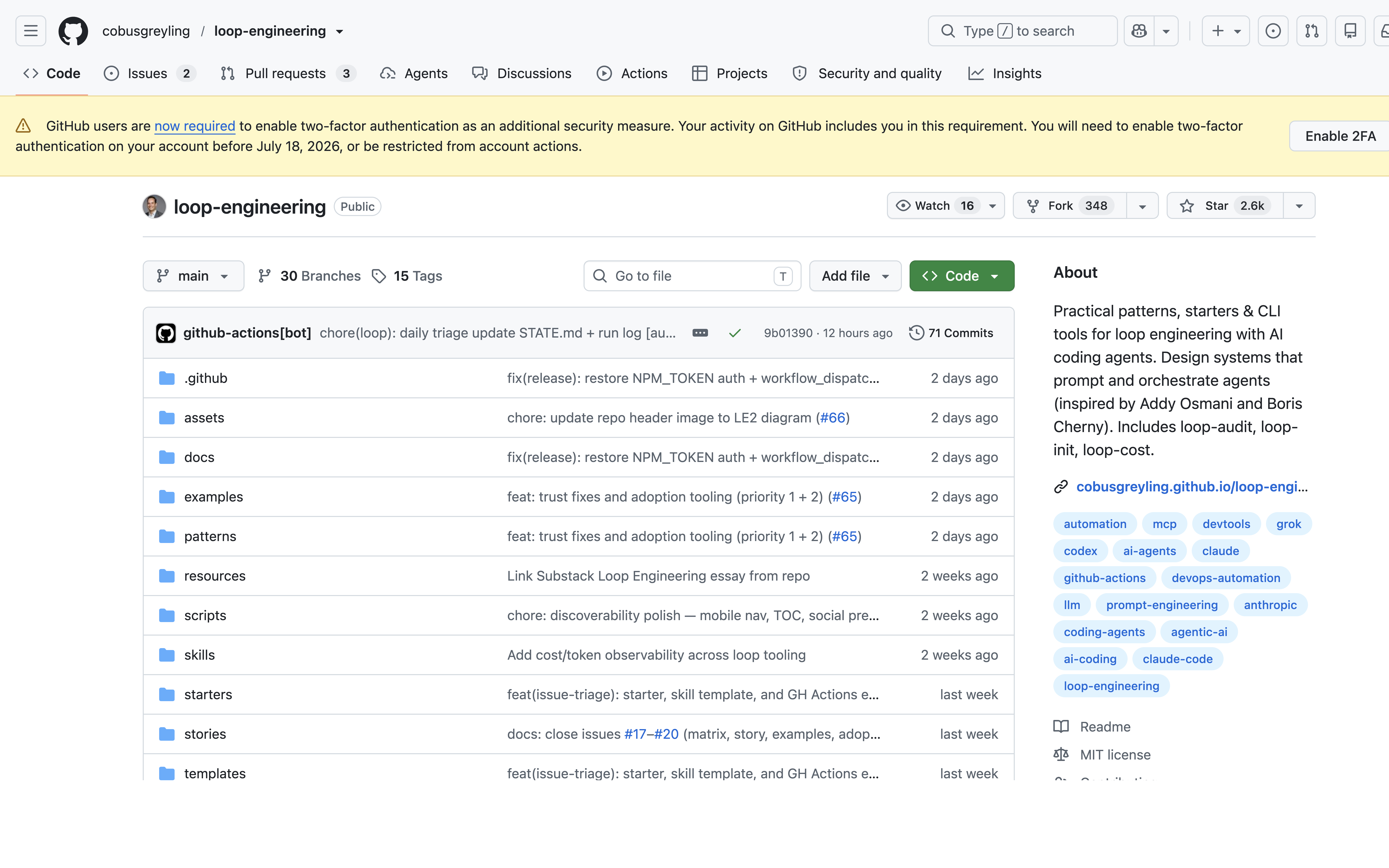Open 71 Commits history

(x=951, y=333)
